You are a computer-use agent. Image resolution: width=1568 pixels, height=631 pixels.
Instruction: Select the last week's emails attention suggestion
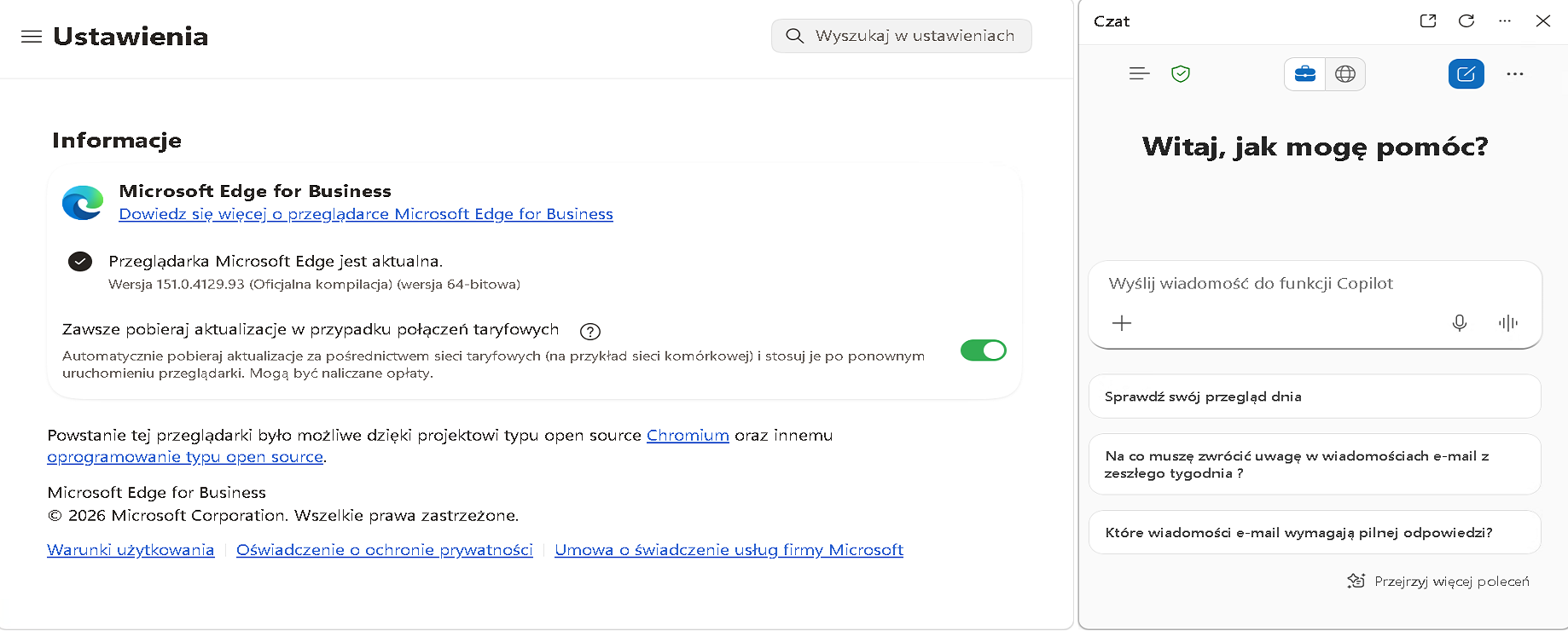point(1315,465)
